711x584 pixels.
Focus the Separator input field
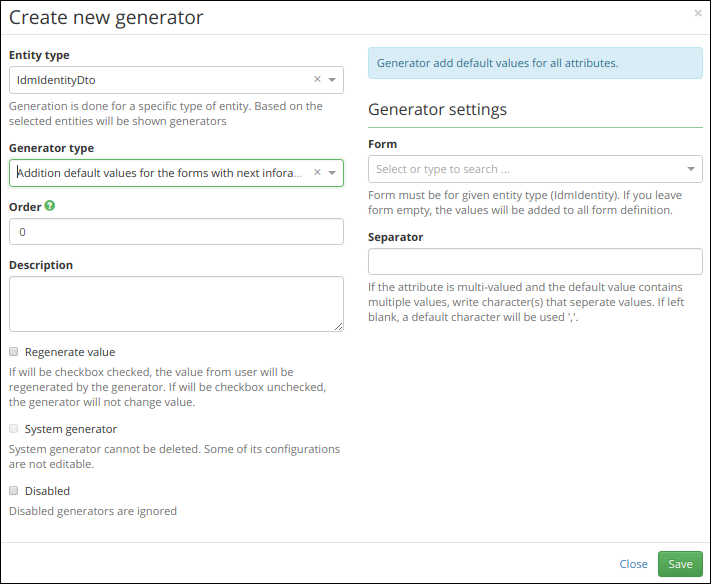(535, 261)
